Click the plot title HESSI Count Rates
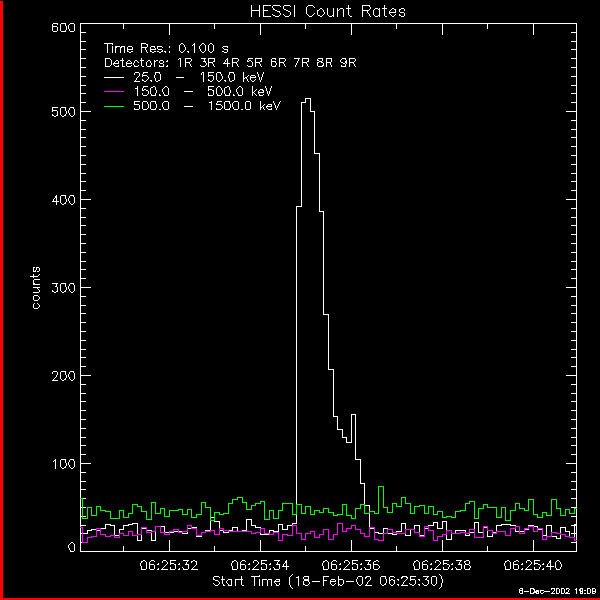 (328, 11)
